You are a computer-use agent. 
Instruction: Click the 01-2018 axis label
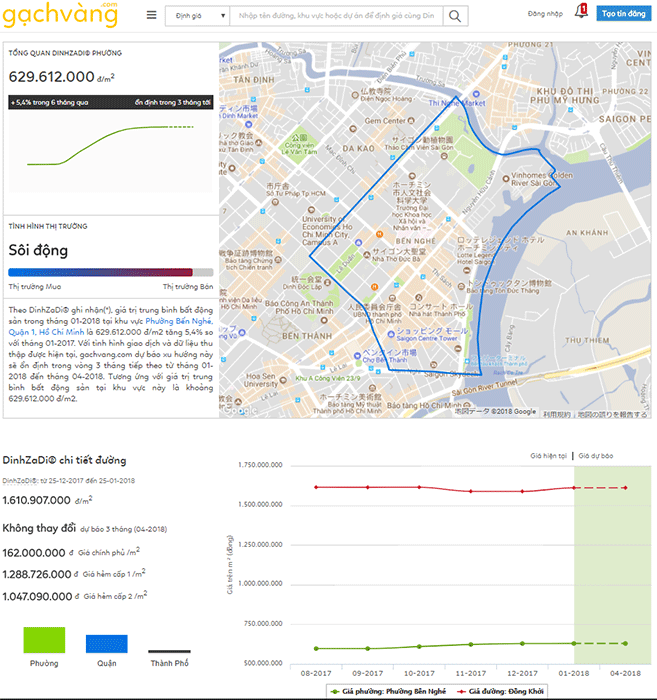coord(574,673)
